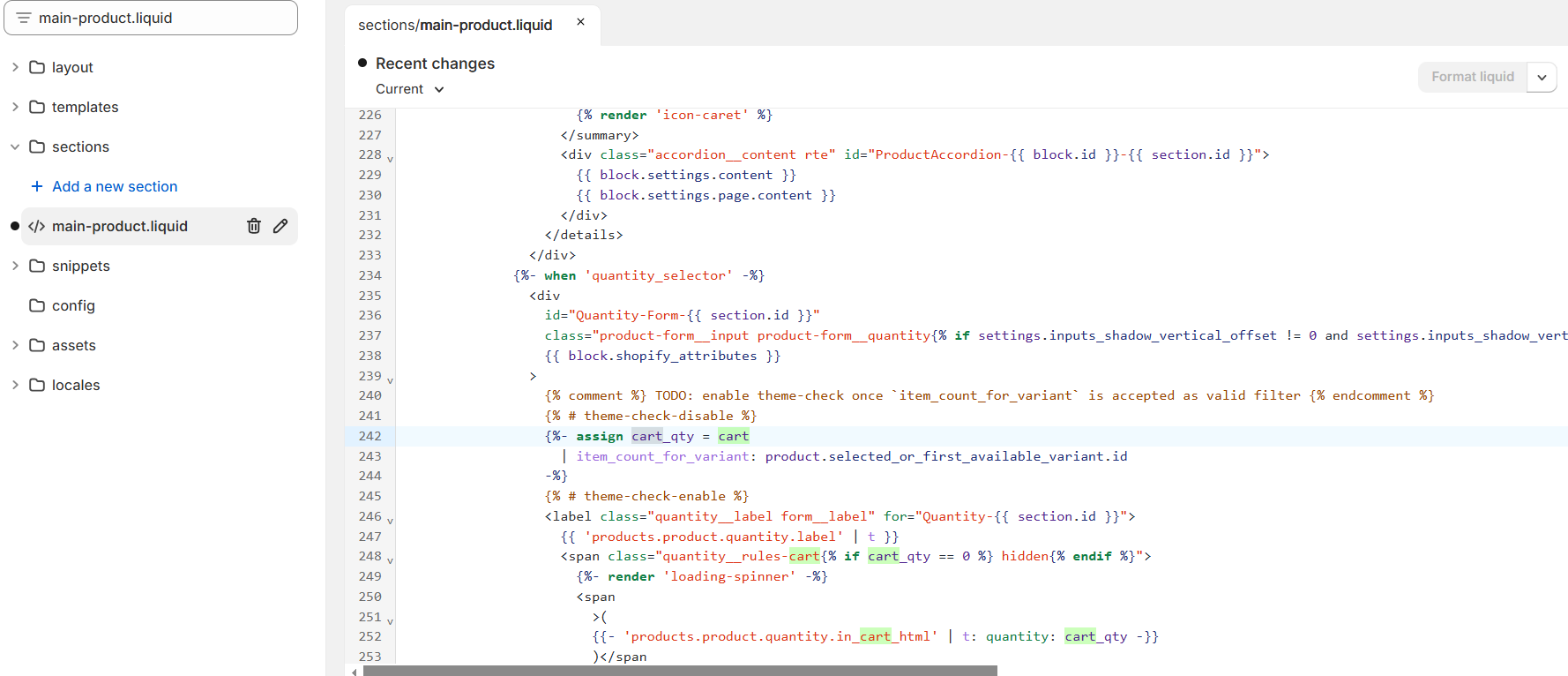The width and height of the screenshot is (1568, 676).
Task: Click the templates folder icon
Action: (37, 107)
